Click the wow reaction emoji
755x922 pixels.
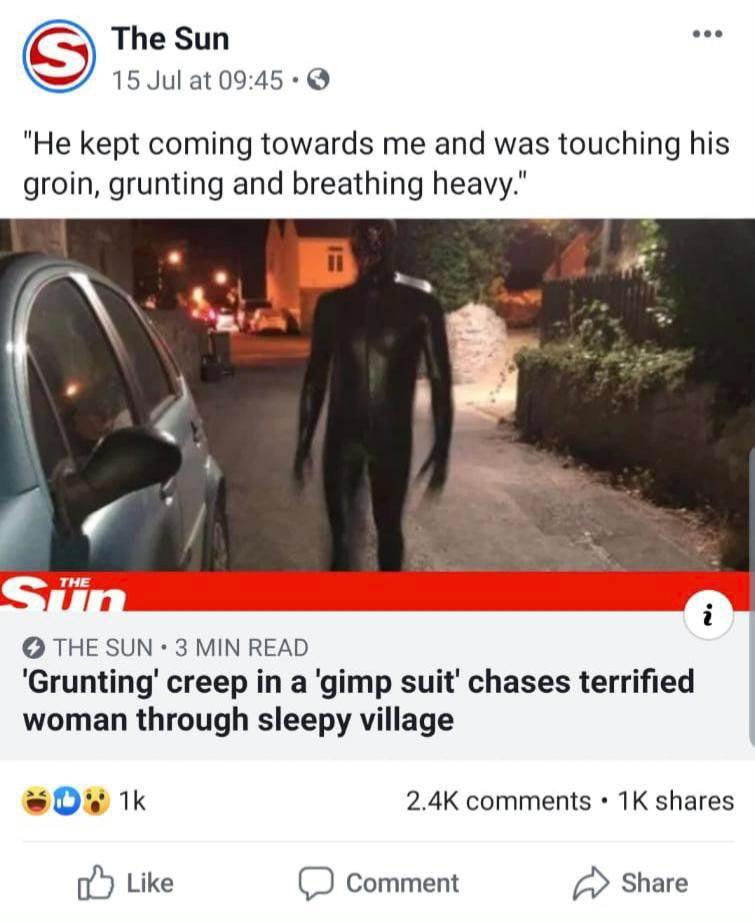[96, 801]
